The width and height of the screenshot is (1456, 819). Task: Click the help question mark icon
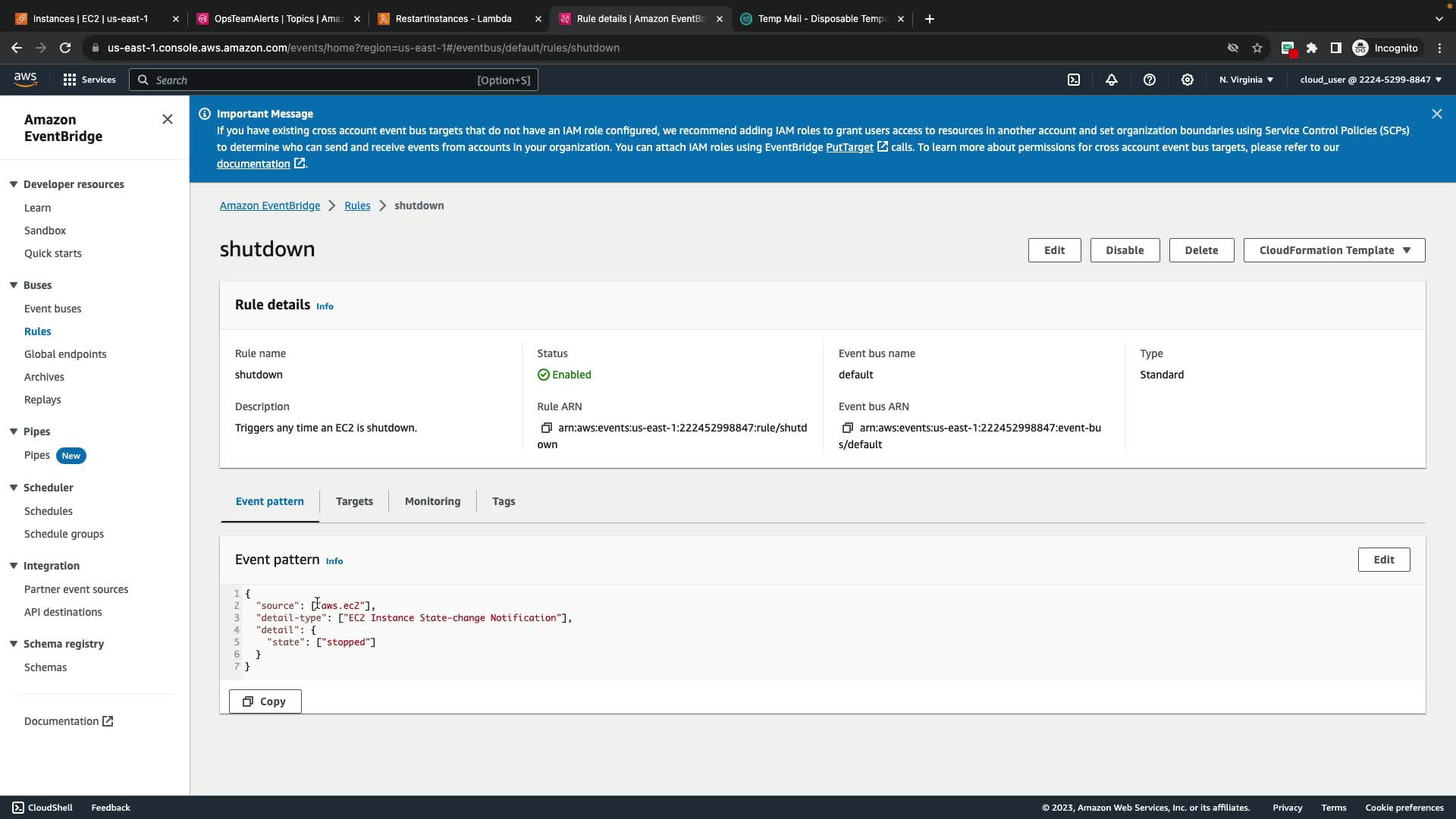point(1150,80)
